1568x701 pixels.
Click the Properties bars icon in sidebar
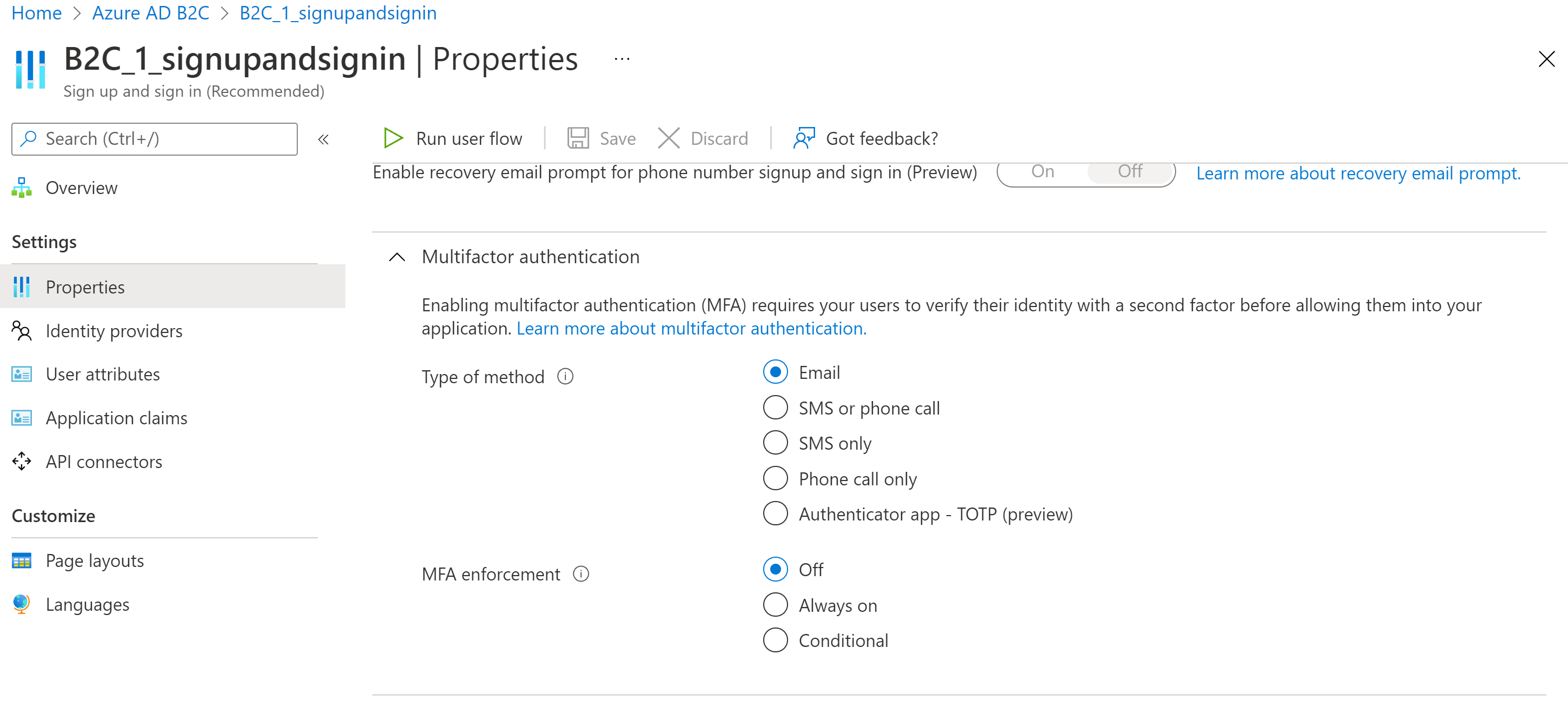tap(21, 286)
